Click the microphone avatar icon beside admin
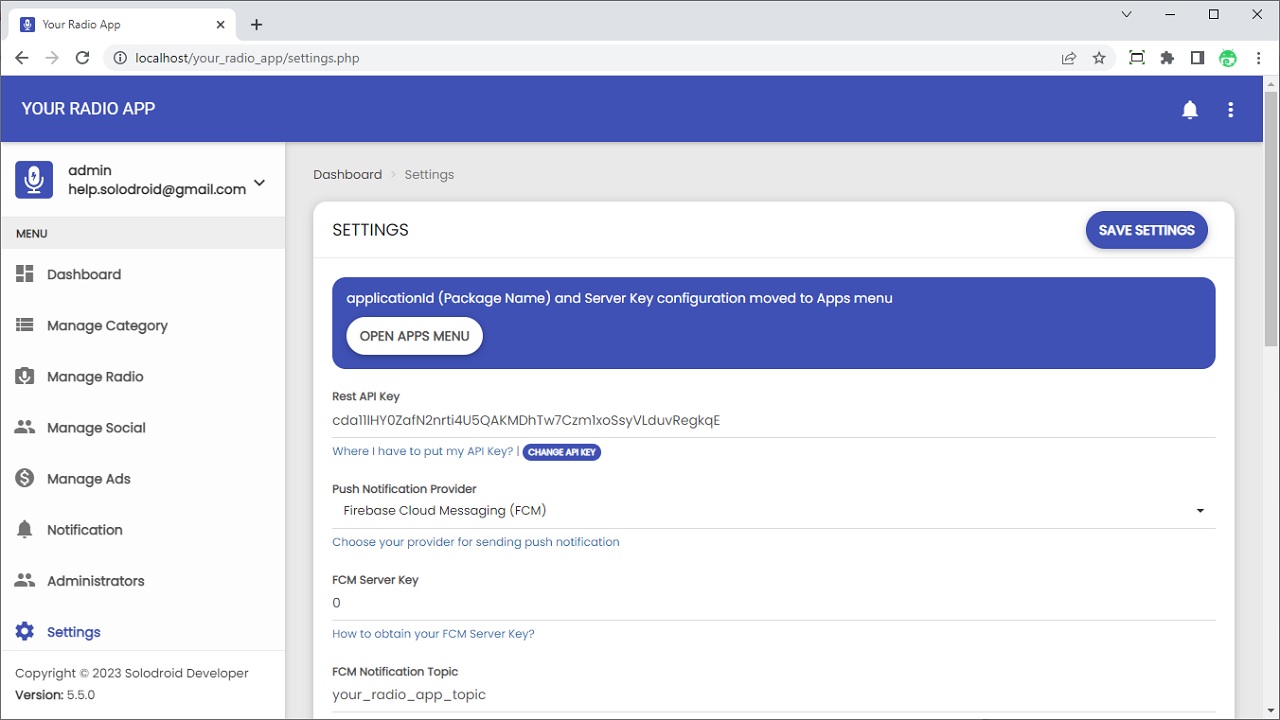1280x720 pixels. click(x=34, y=180)
